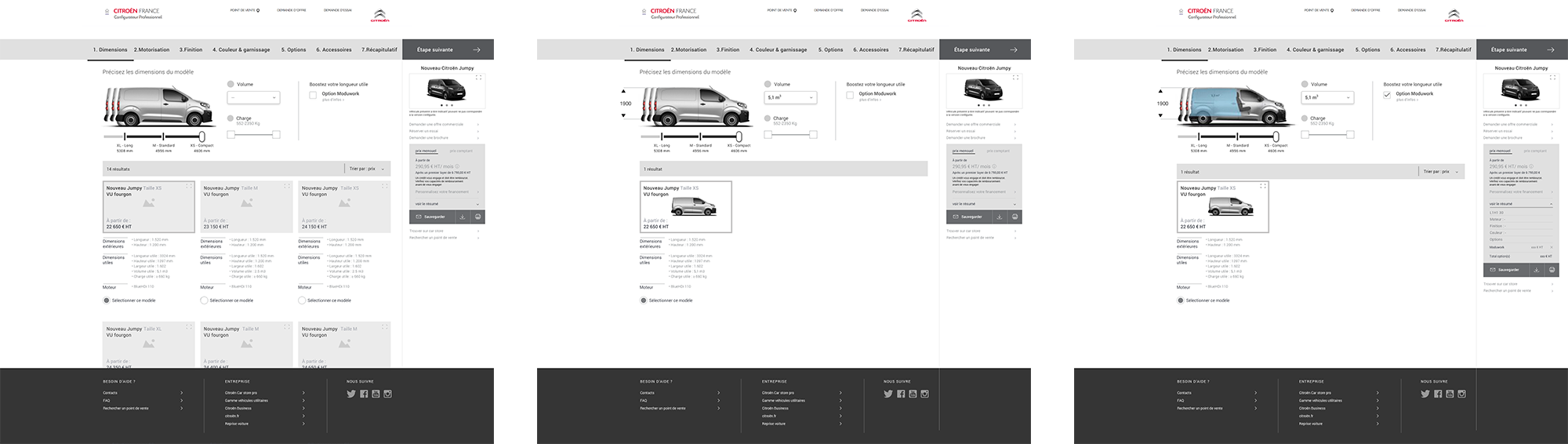Open Trier par : prix dropdown, left mockup
The image size is (1568, 444).
[367, 169]
